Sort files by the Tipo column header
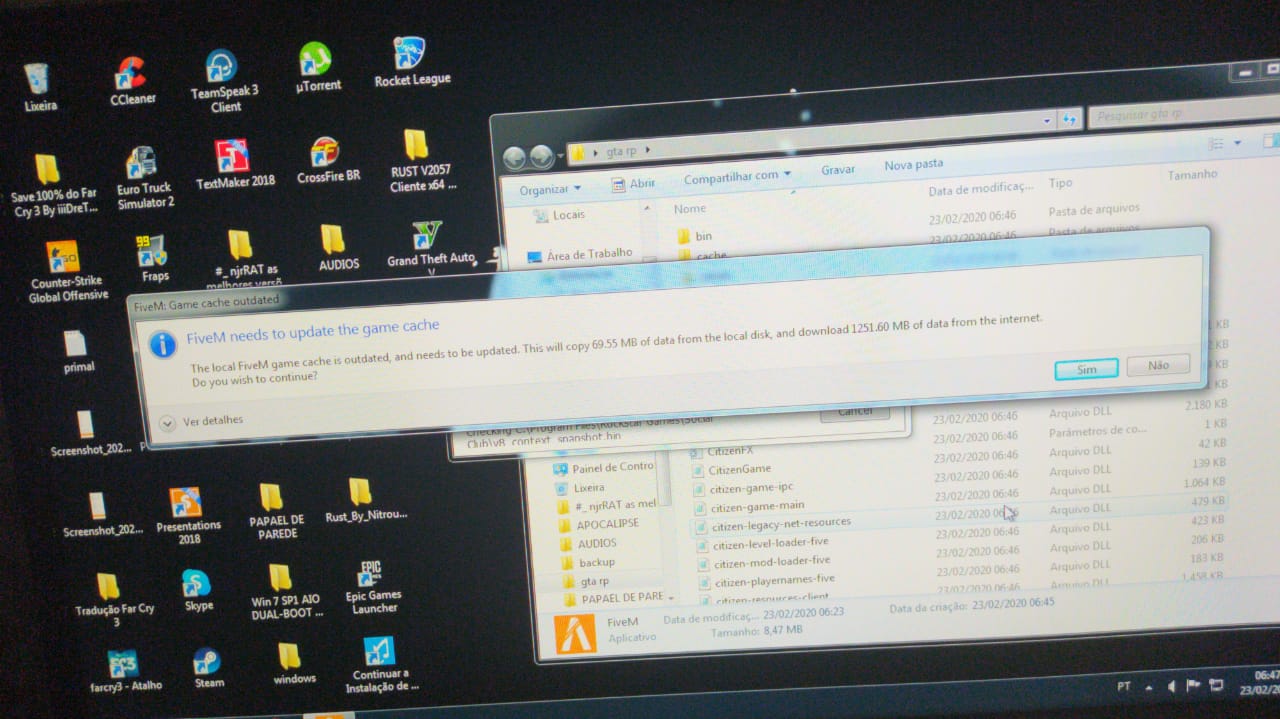This screenshot has height=719, width=1280. (1060, 184)
